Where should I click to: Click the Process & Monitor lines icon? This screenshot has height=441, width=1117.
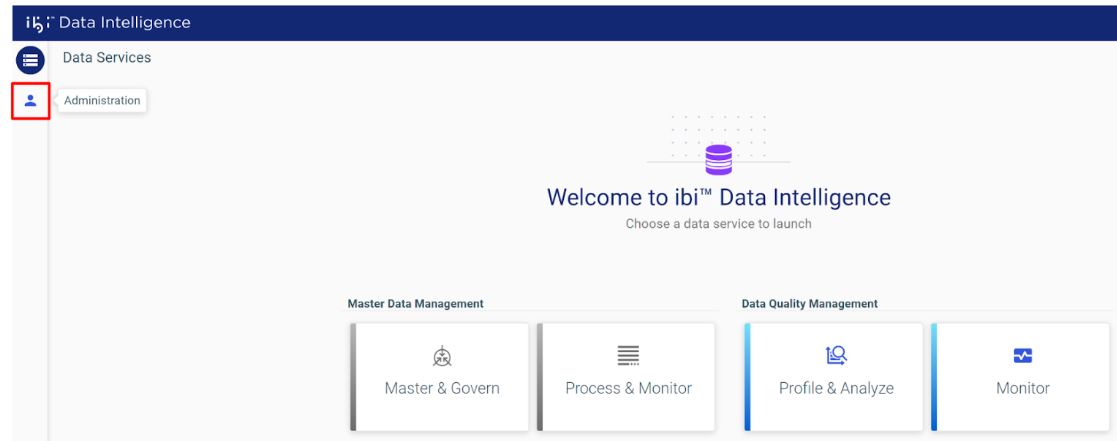628,355
